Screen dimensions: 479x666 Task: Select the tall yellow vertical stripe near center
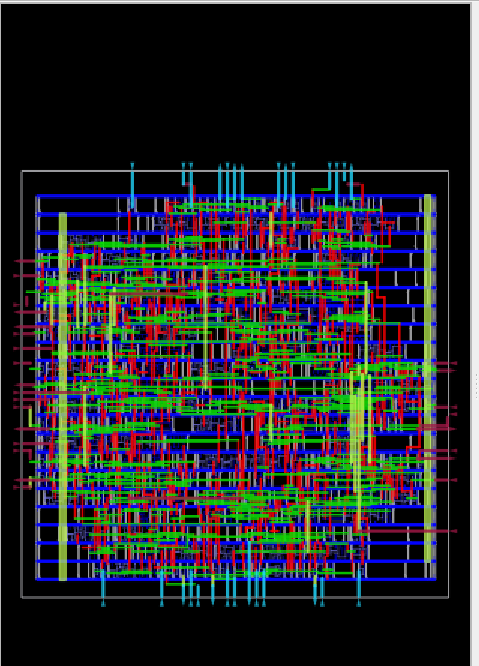206,327
